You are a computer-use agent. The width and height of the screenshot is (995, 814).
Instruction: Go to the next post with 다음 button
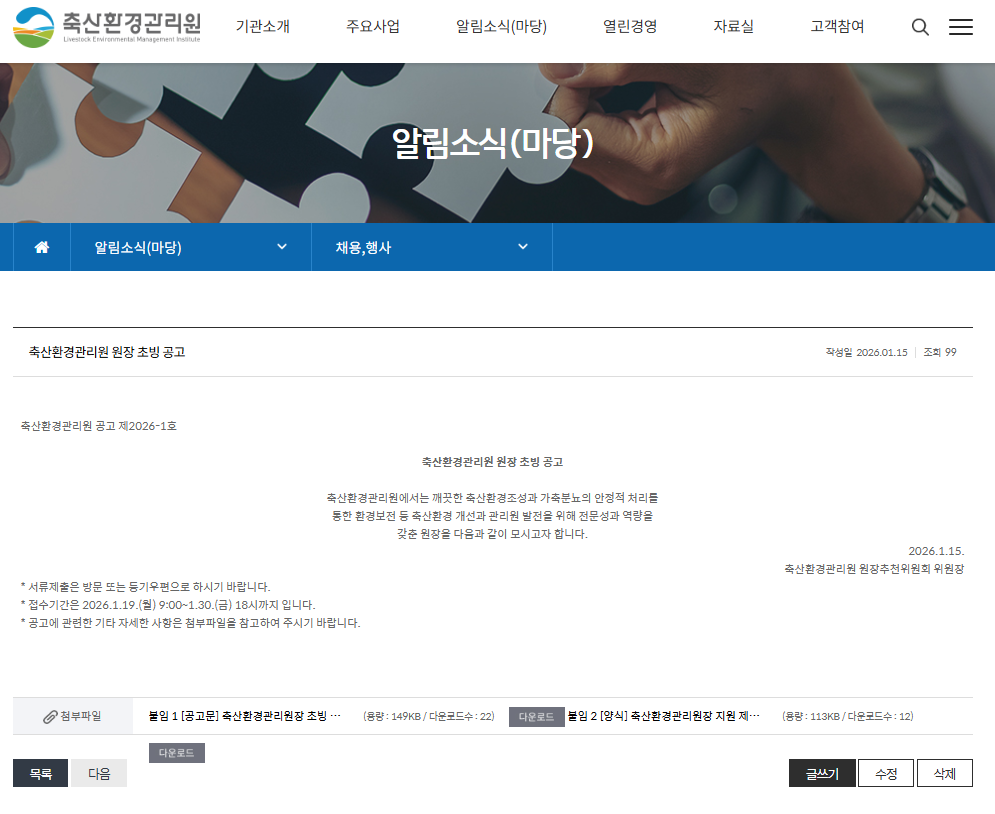tap(97, 772)
